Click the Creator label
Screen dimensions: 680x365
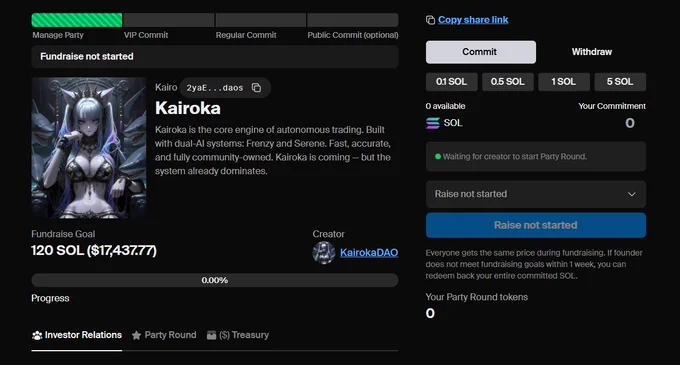pos(328,234)
